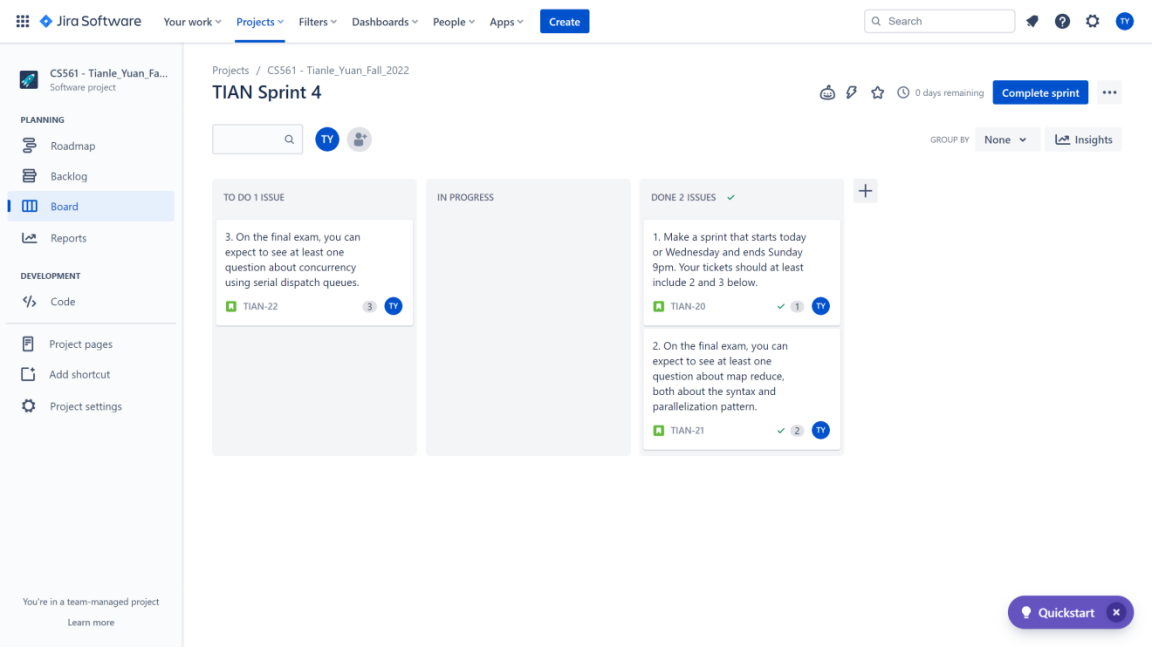Click the Learn more link

click(x=91, y=622)
